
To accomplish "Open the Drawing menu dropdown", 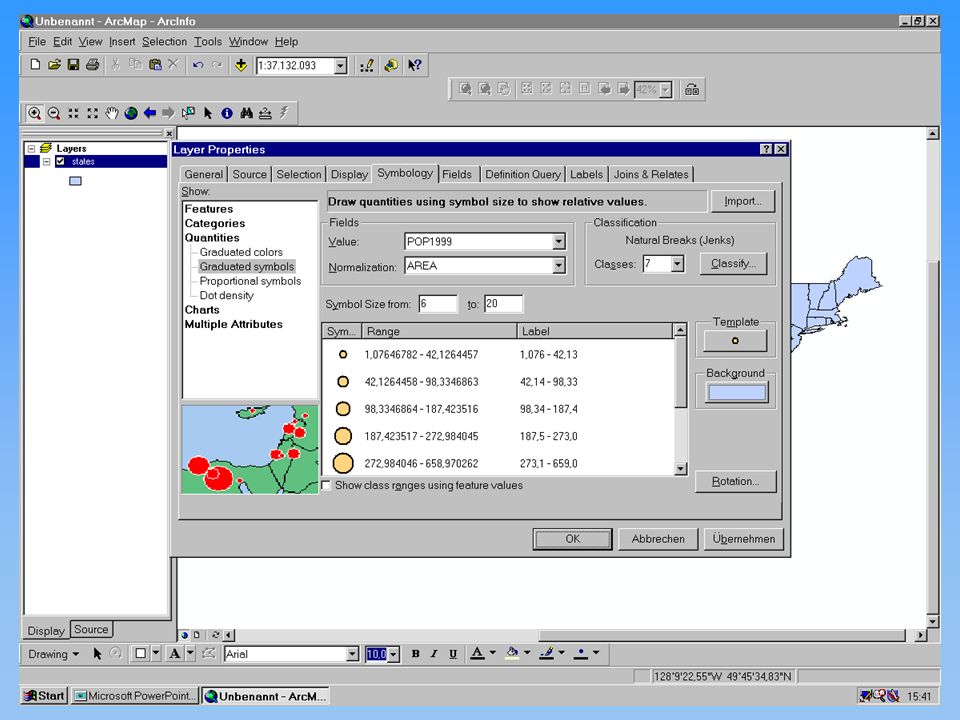I will tap(53, 654).
